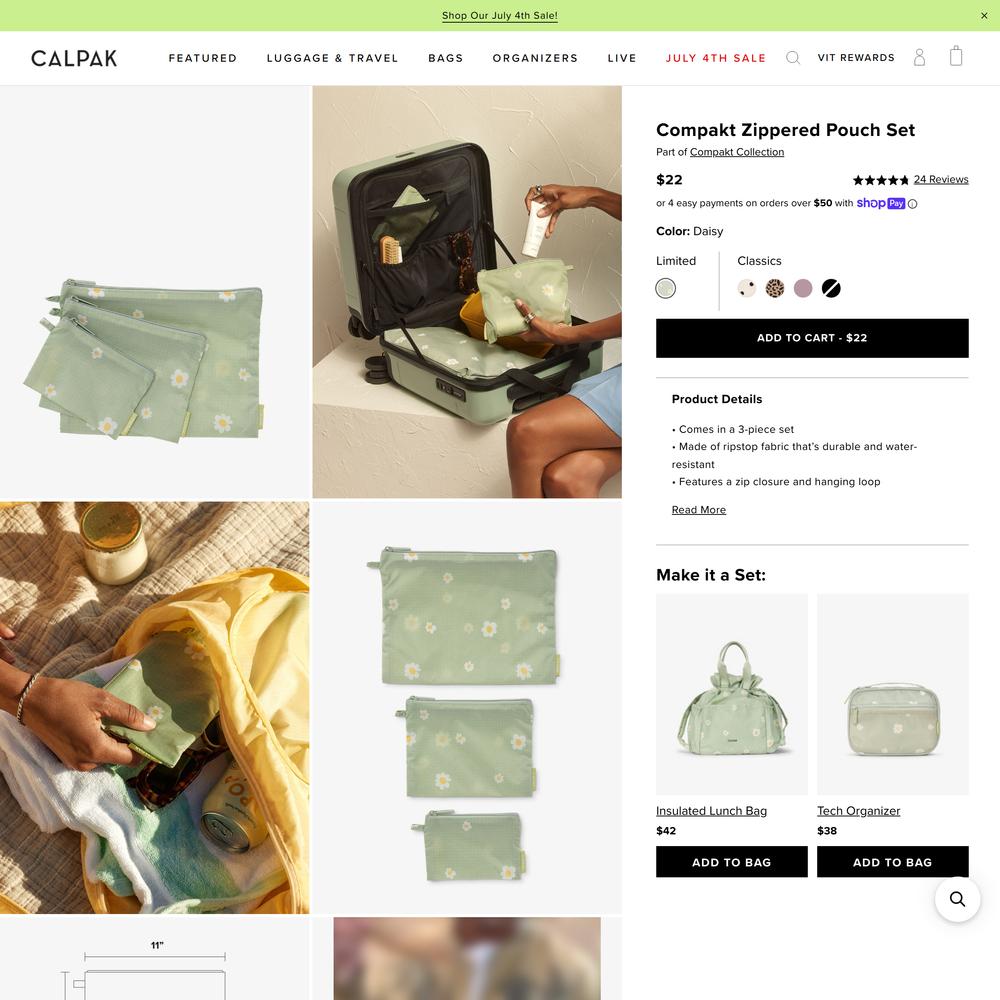1000x1000 pixels.
Task: Pick the mauve color swatch
Action: pyautogui.click(x=803, y=288)
